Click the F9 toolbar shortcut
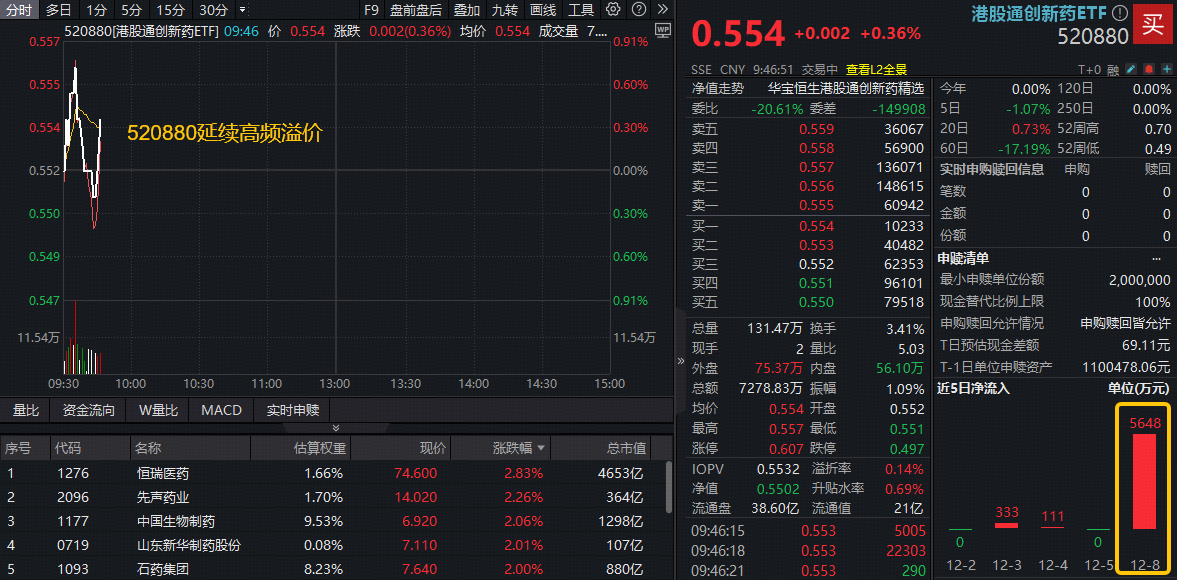 (373, 10)
